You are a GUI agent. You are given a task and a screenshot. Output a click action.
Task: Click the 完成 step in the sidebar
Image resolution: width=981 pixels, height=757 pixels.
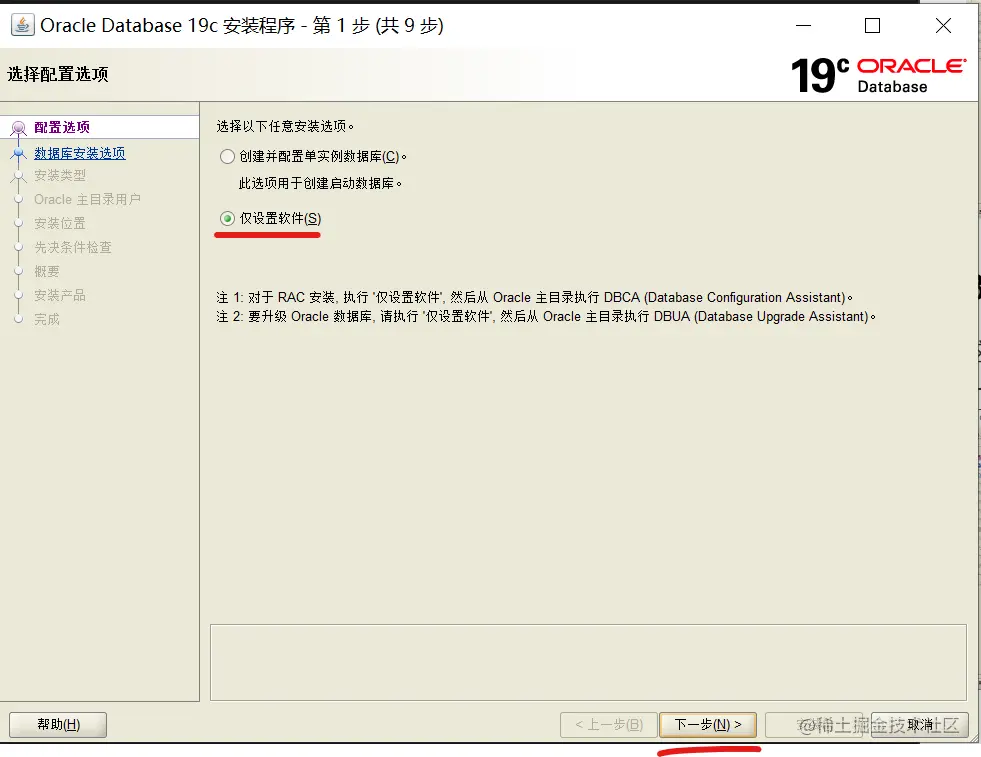[x=47, y=319]
